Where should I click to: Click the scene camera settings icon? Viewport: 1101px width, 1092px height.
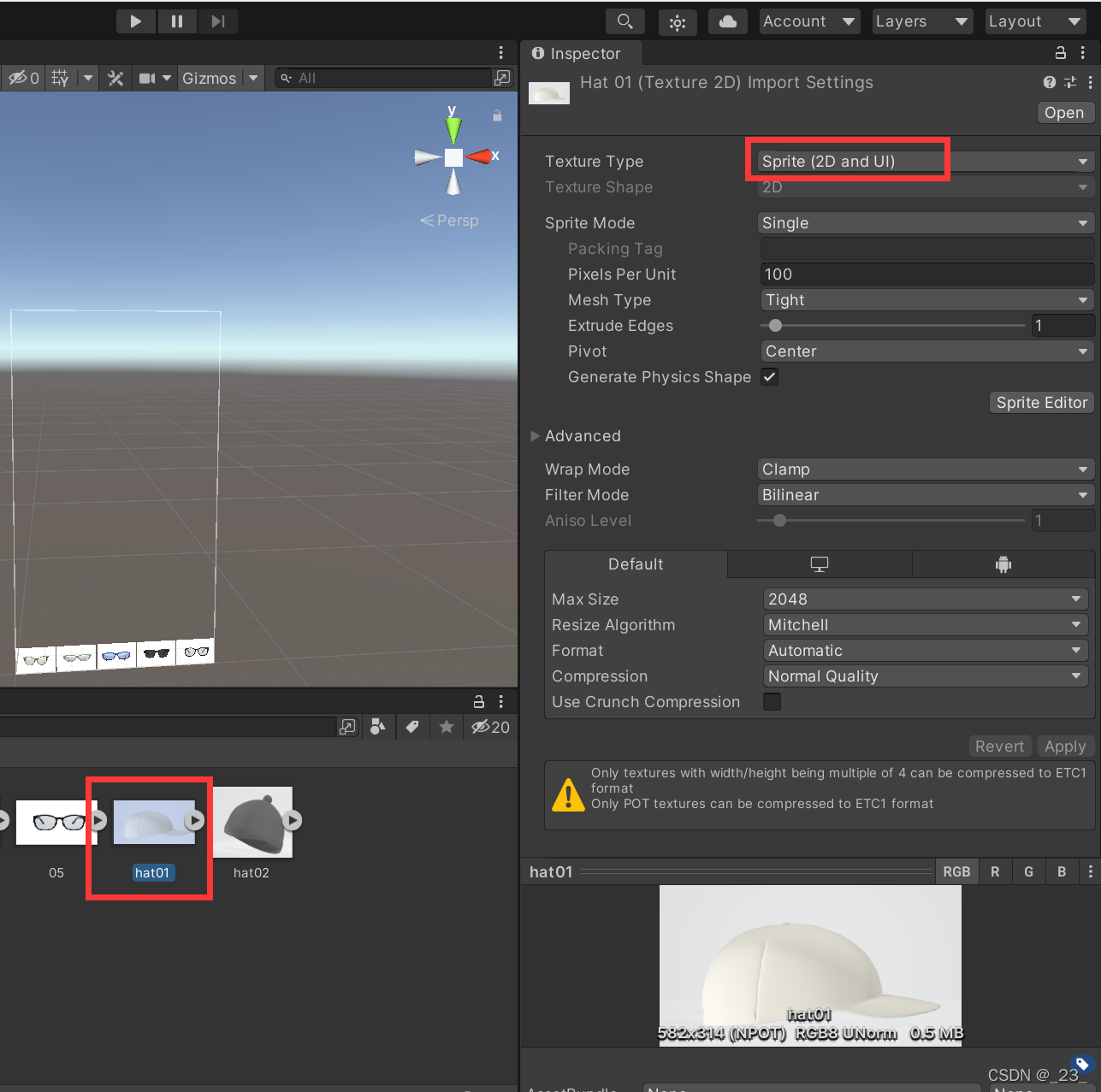(148, 78)
